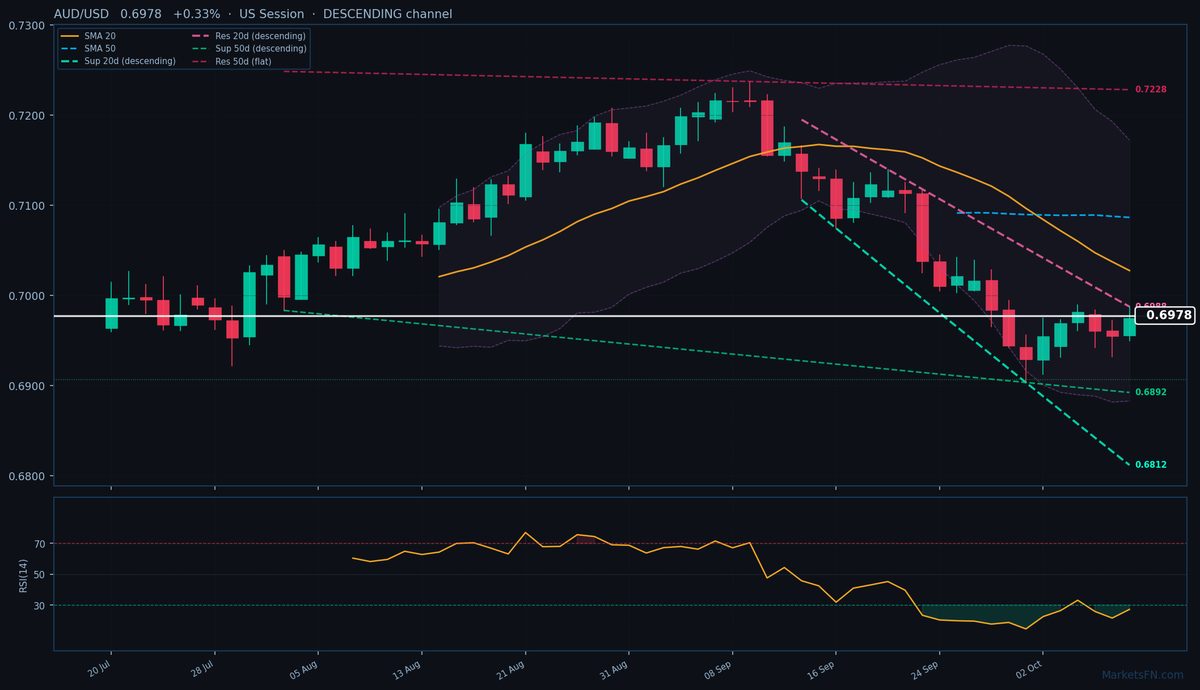Image resolution: width=1200 pixels, height=690 pixels.
Task: Click the 08 Sep date label
Action: [x=719, y=668]
